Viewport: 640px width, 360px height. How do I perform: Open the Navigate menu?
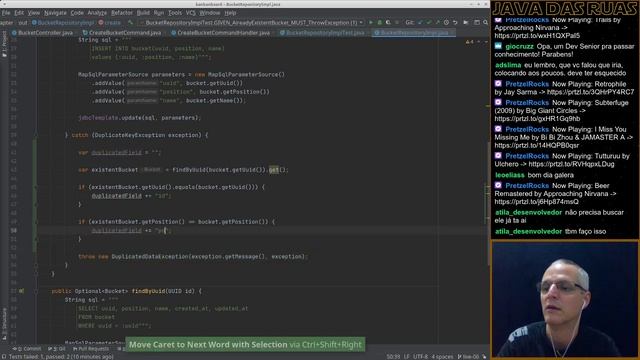click(55, 13)
